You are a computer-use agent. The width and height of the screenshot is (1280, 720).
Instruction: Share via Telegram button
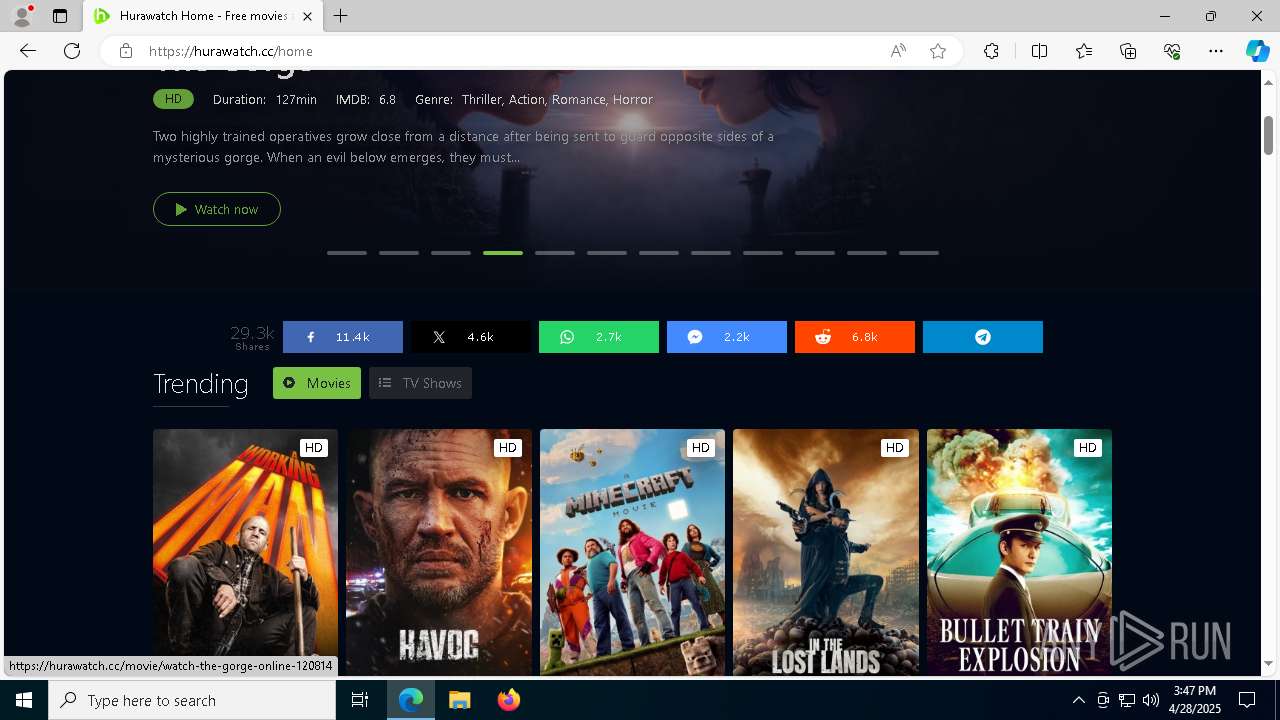click(983, 337)
